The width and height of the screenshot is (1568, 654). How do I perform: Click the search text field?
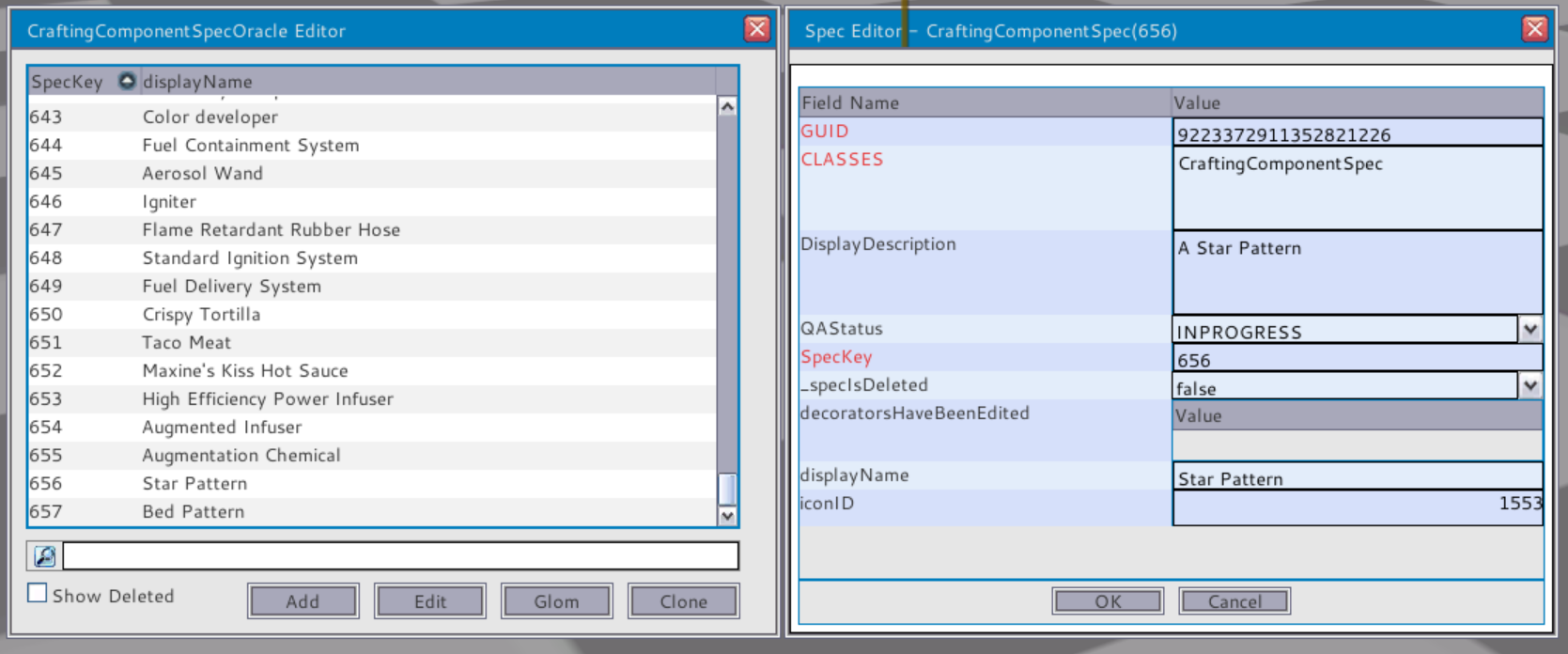pyautogui.click(x=400, y=556)
